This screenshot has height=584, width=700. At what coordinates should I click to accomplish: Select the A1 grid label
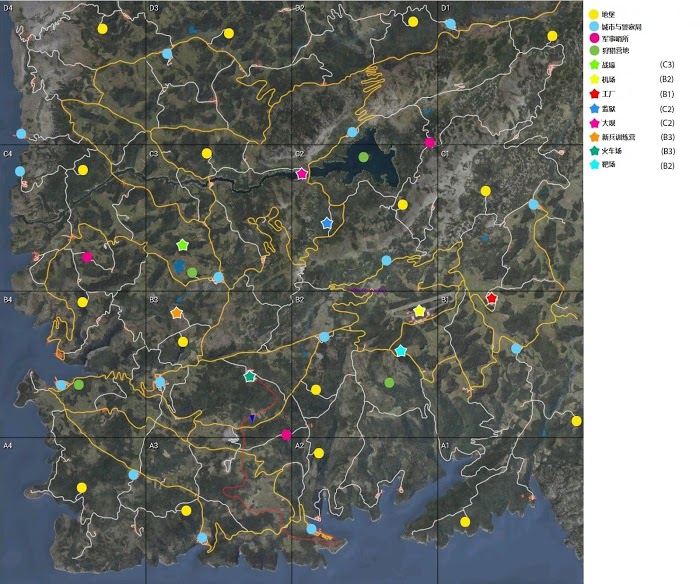(x=447, y=445)
